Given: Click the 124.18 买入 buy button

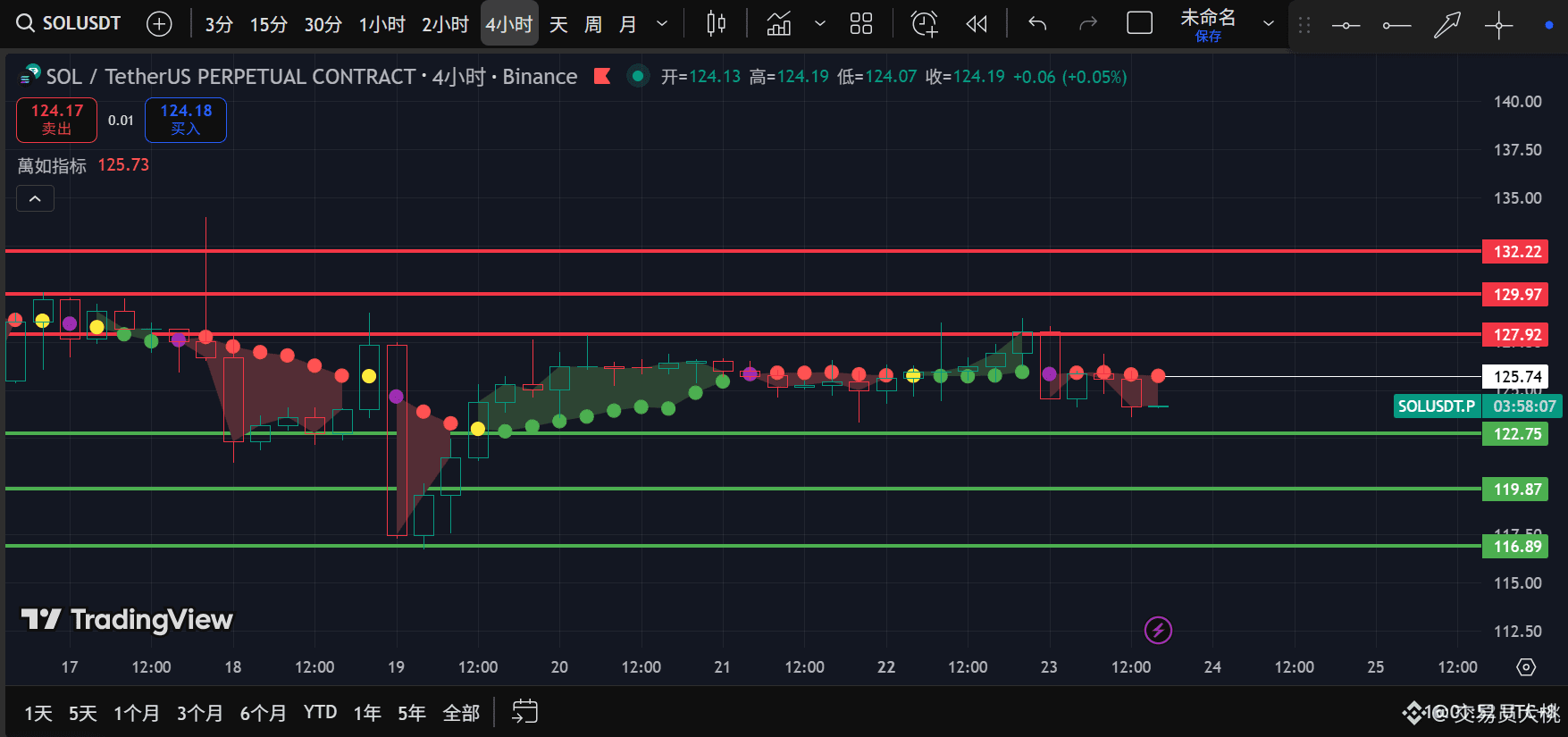Looking at the screenshot, I should click(186, 120).
